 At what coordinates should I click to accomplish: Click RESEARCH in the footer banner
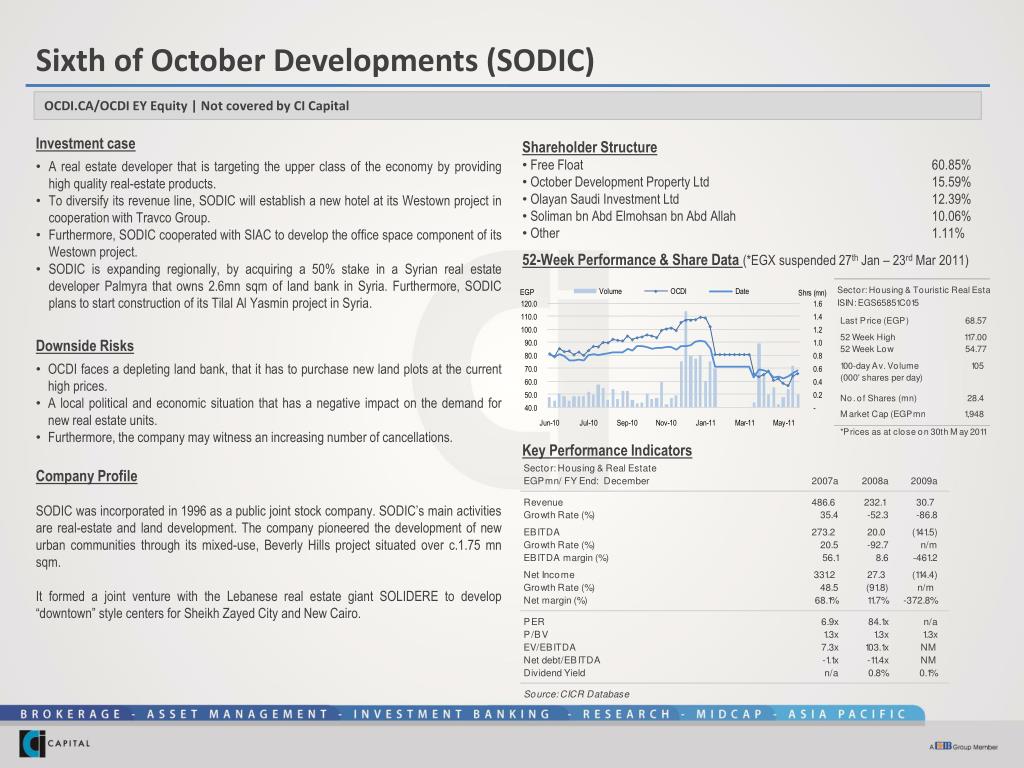(627, 714)
